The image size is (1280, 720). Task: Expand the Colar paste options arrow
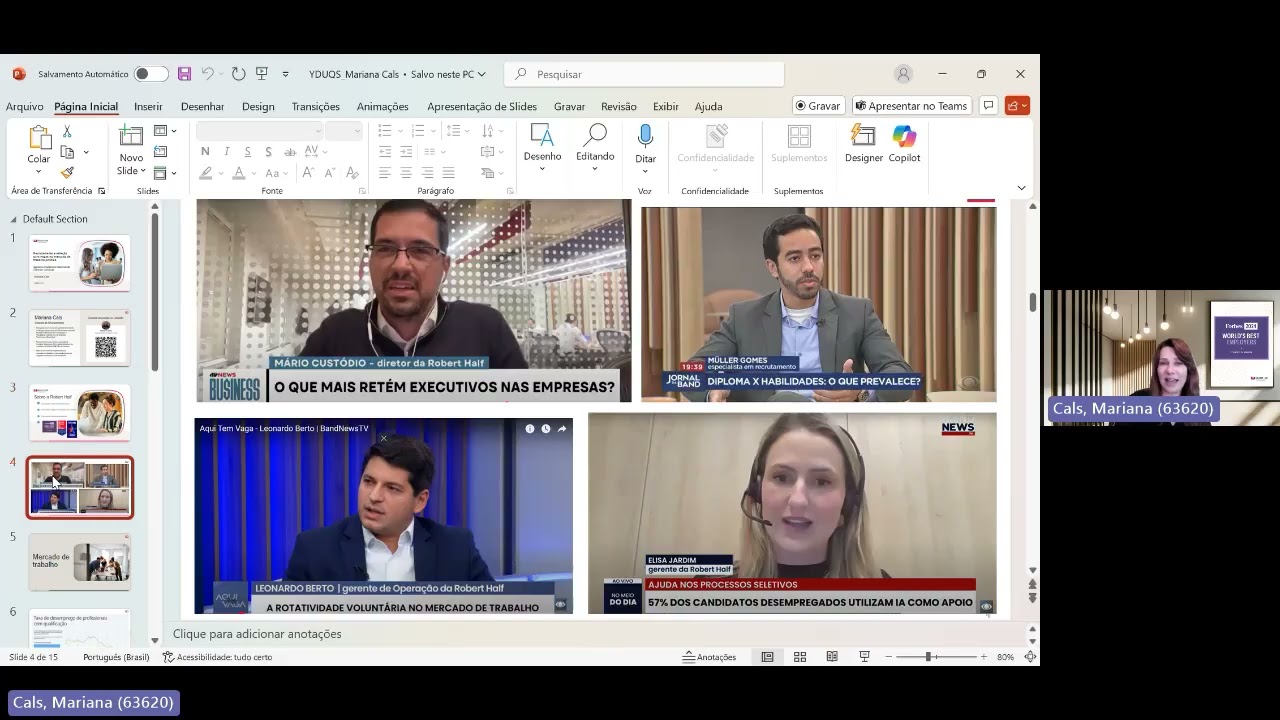38,171
